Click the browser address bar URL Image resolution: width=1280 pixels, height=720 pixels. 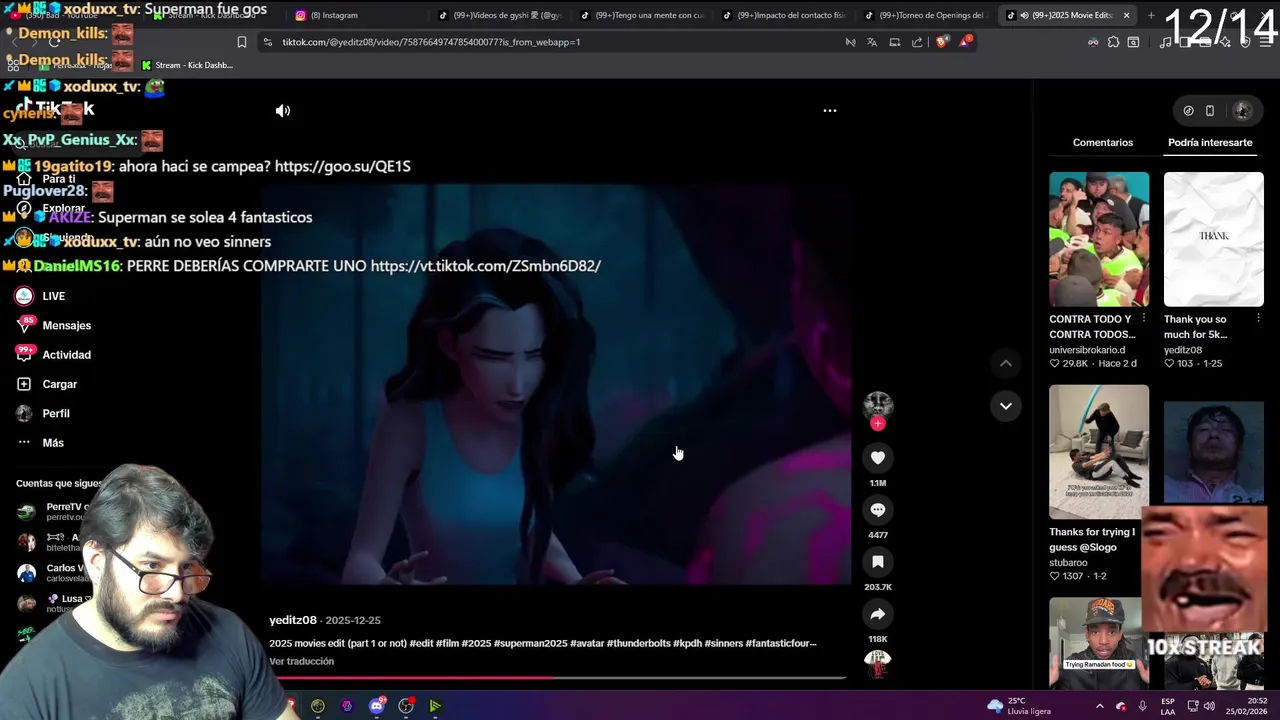(431, 42)
